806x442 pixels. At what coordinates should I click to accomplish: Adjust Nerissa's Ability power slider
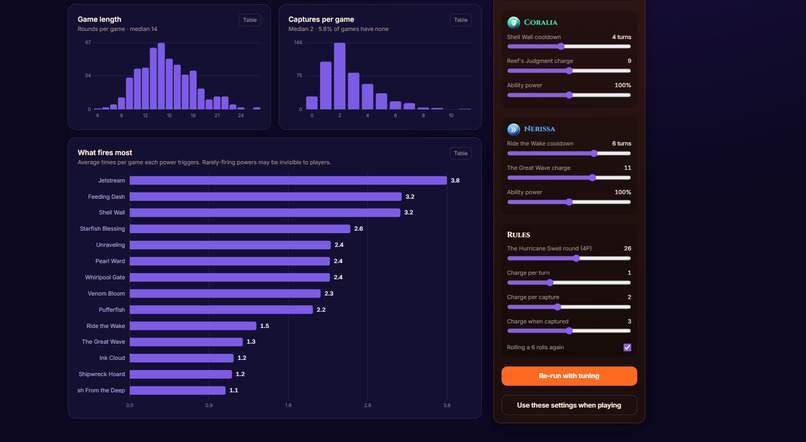pos(569,202)
